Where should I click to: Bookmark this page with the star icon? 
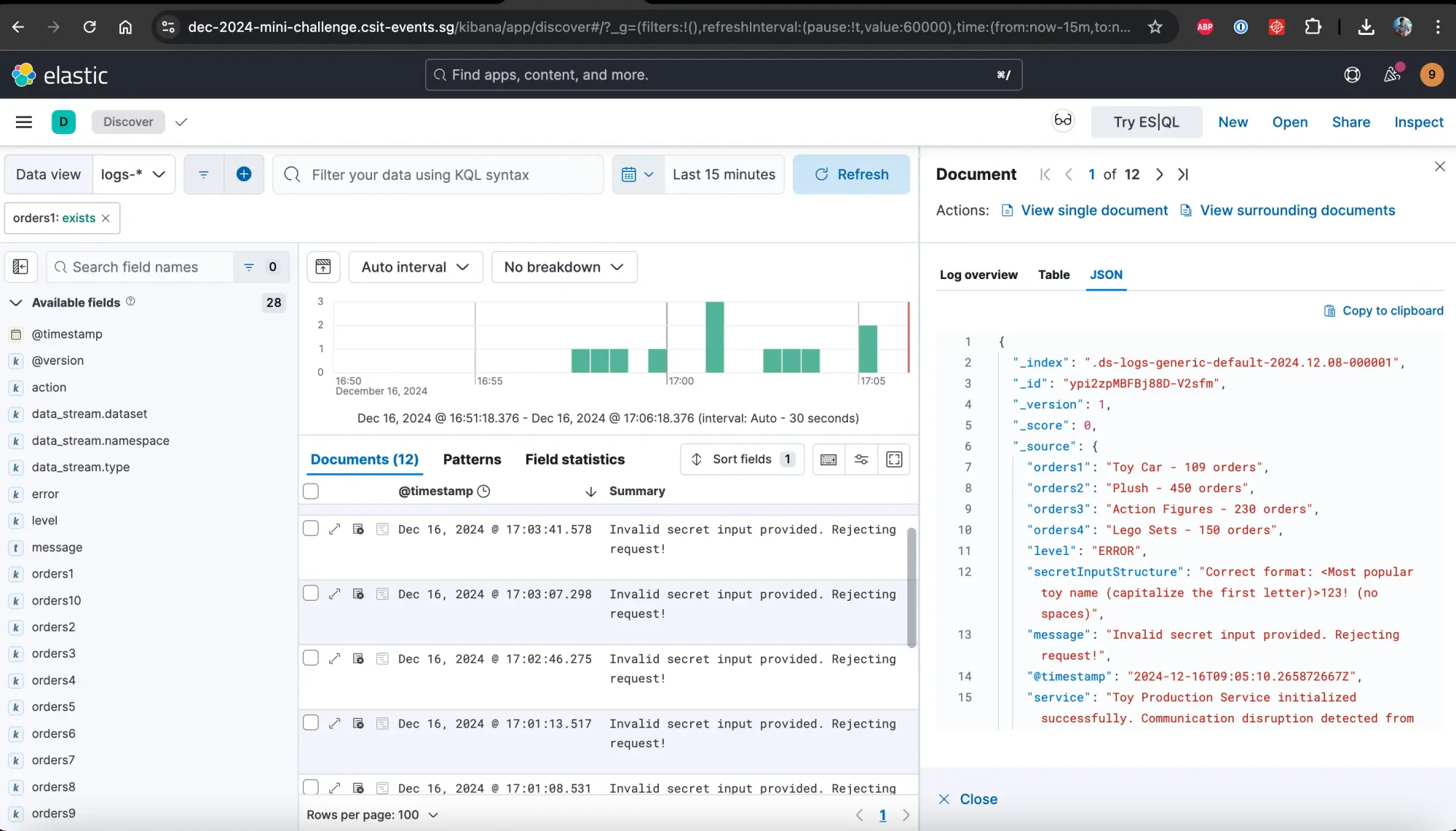click(x=1155, y=27)
